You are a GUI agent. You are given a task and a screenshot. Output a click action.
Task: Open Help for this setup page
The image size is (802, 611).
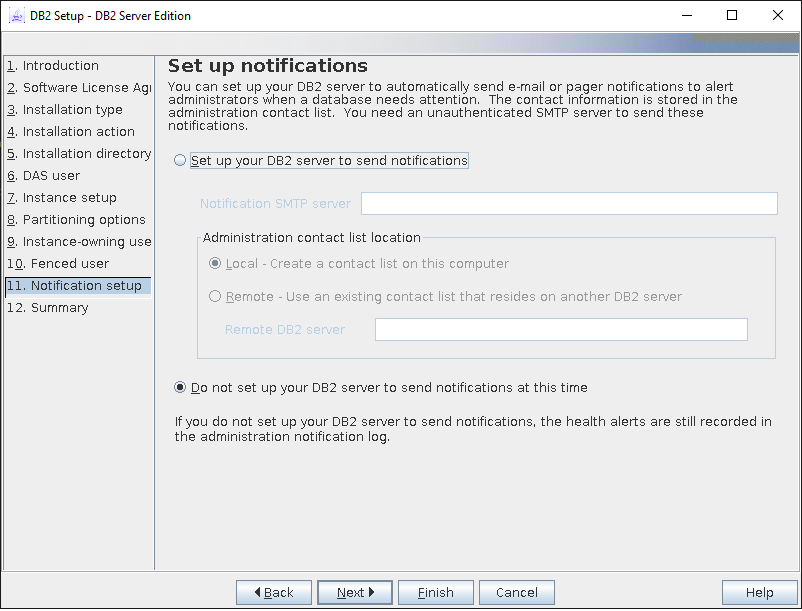[759, 593]
